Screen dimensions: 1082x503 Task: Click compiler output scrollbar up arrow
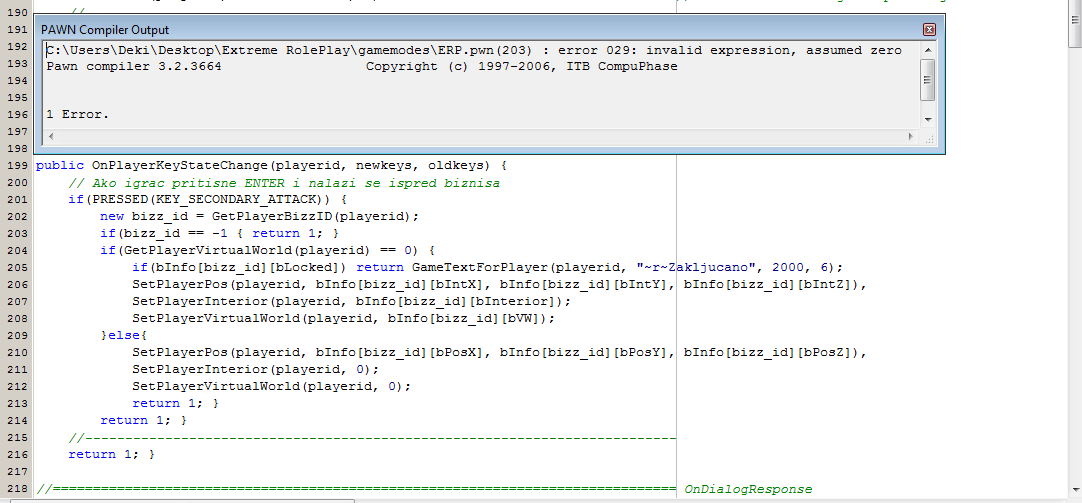(x=928, y=50)
